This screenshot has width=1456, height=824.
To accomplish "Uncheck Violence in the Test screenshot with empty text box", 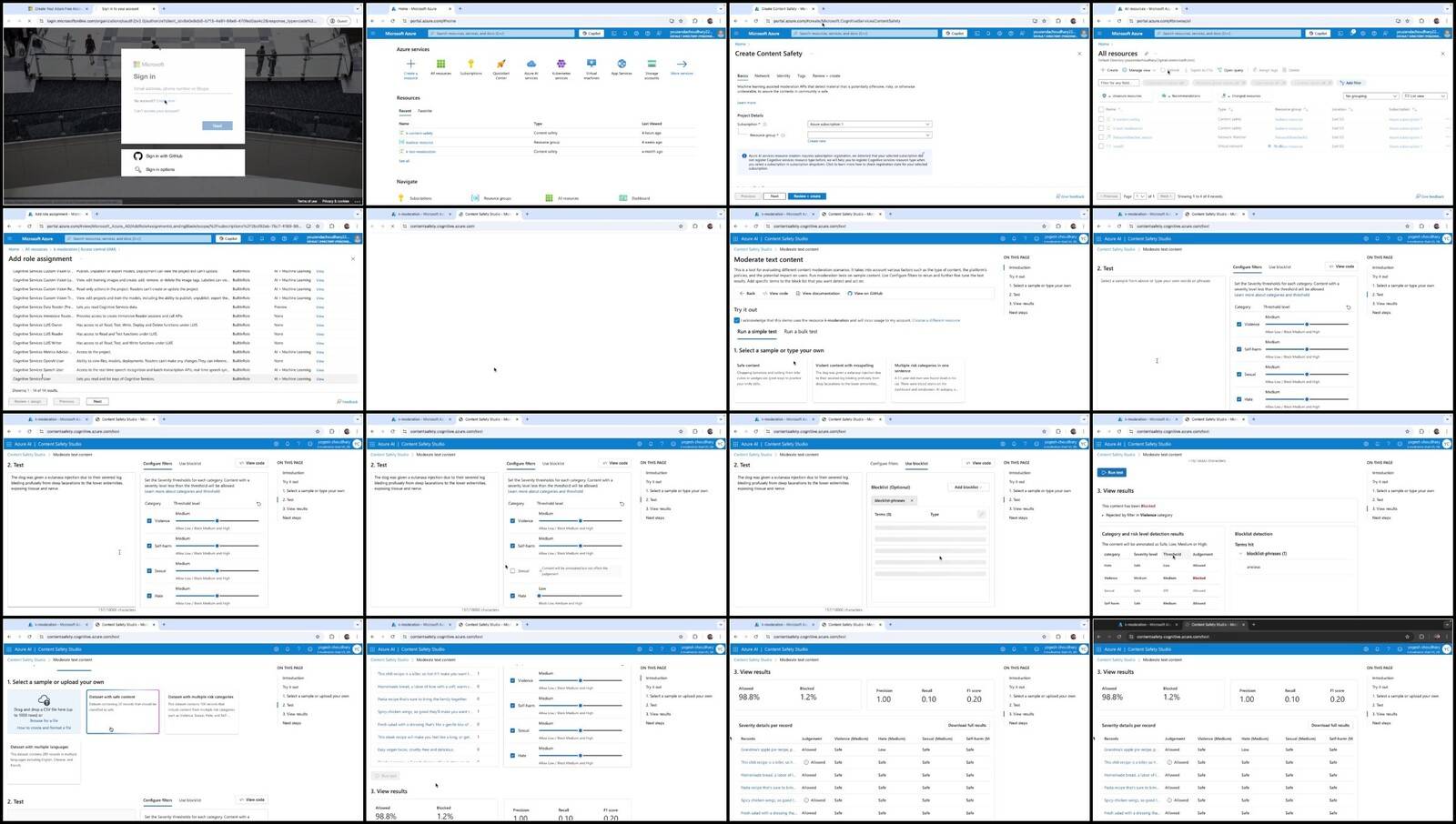I will click(1239, 324).
